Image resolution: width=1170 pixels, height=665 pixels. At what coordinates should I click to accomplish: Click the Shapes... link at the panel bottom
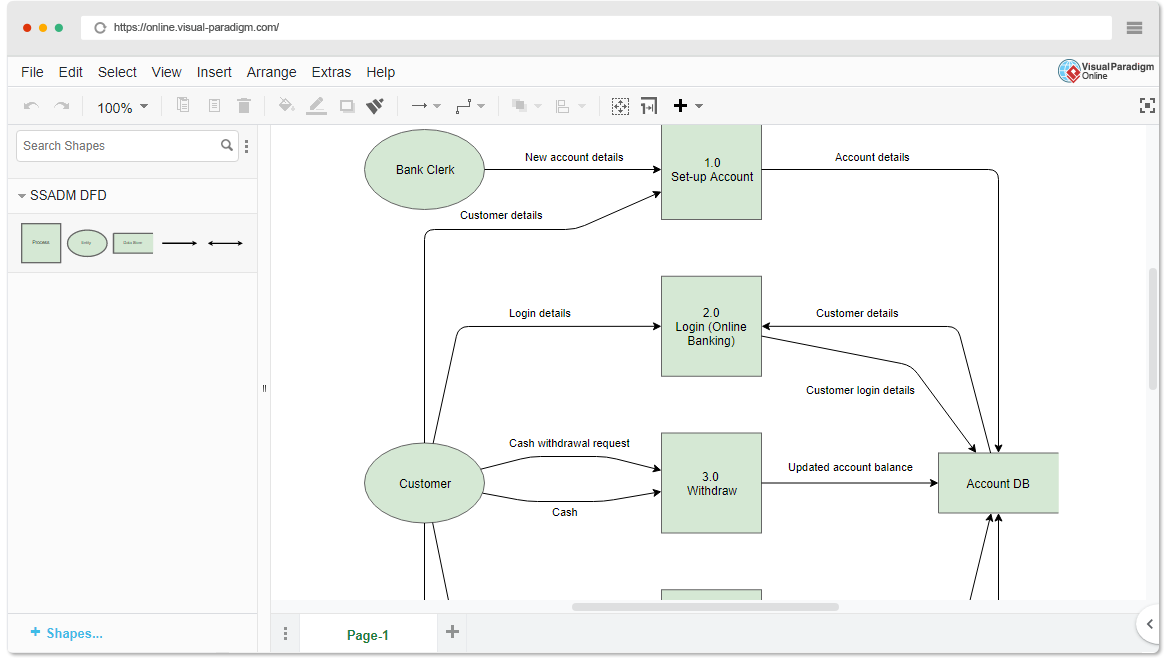(67, 633)
